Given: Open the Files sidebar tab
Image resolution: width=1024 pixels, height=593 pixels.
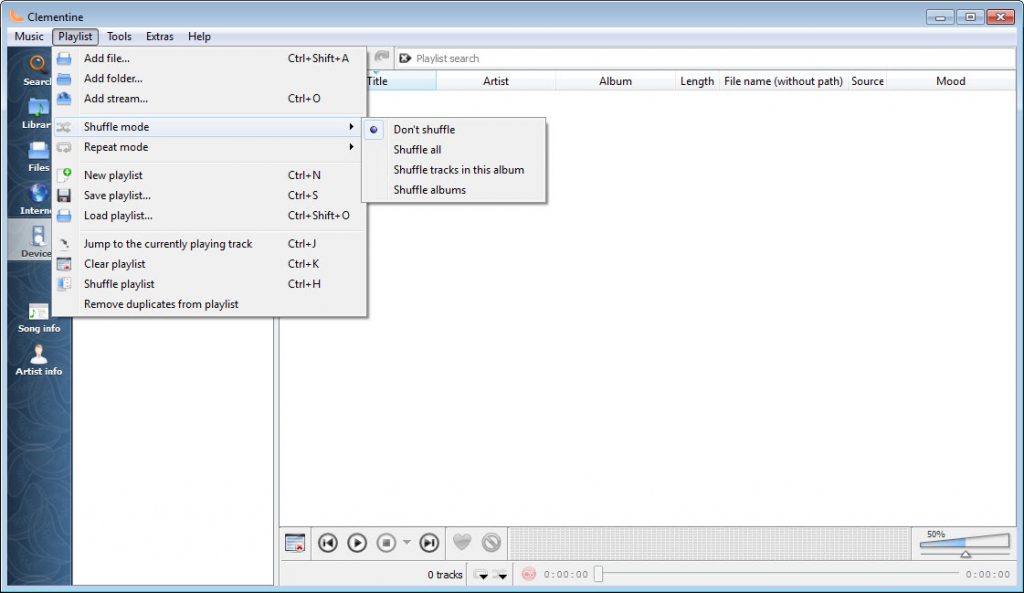Looking at the screenshot, I should [37, 157].
